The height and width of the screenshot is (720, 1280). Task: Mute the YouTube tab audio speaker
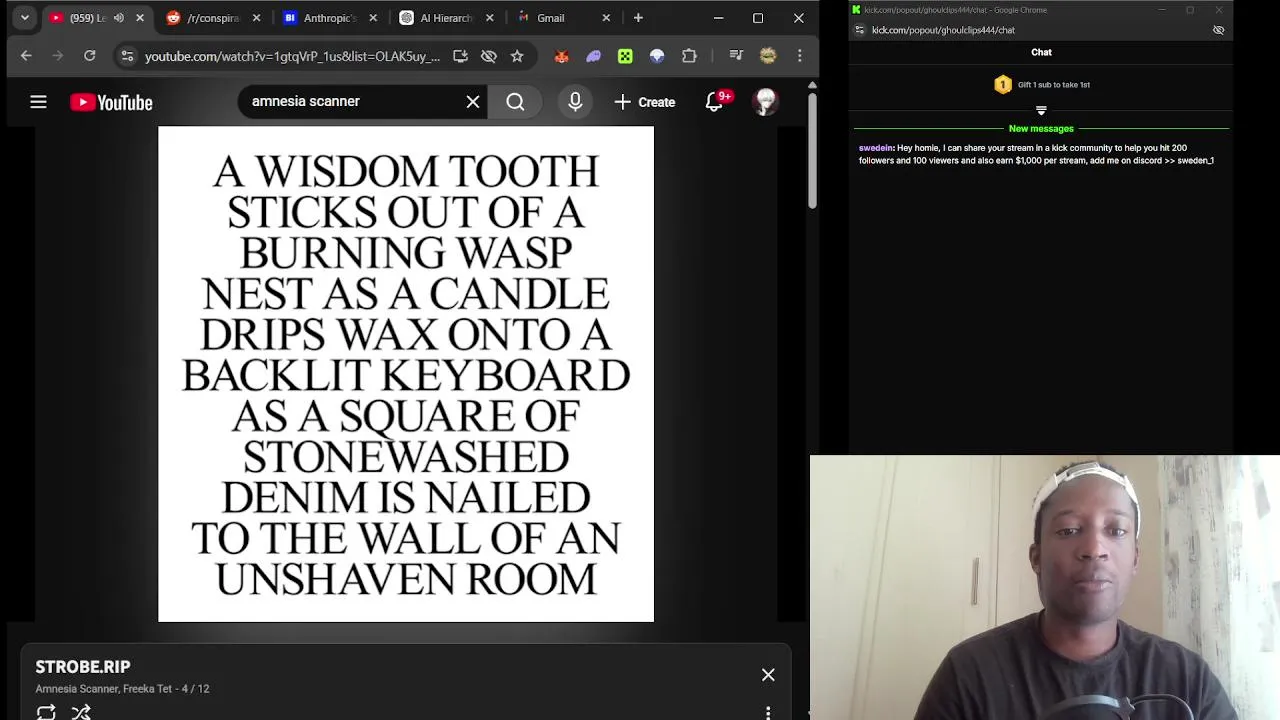click(x=119, y=18)
